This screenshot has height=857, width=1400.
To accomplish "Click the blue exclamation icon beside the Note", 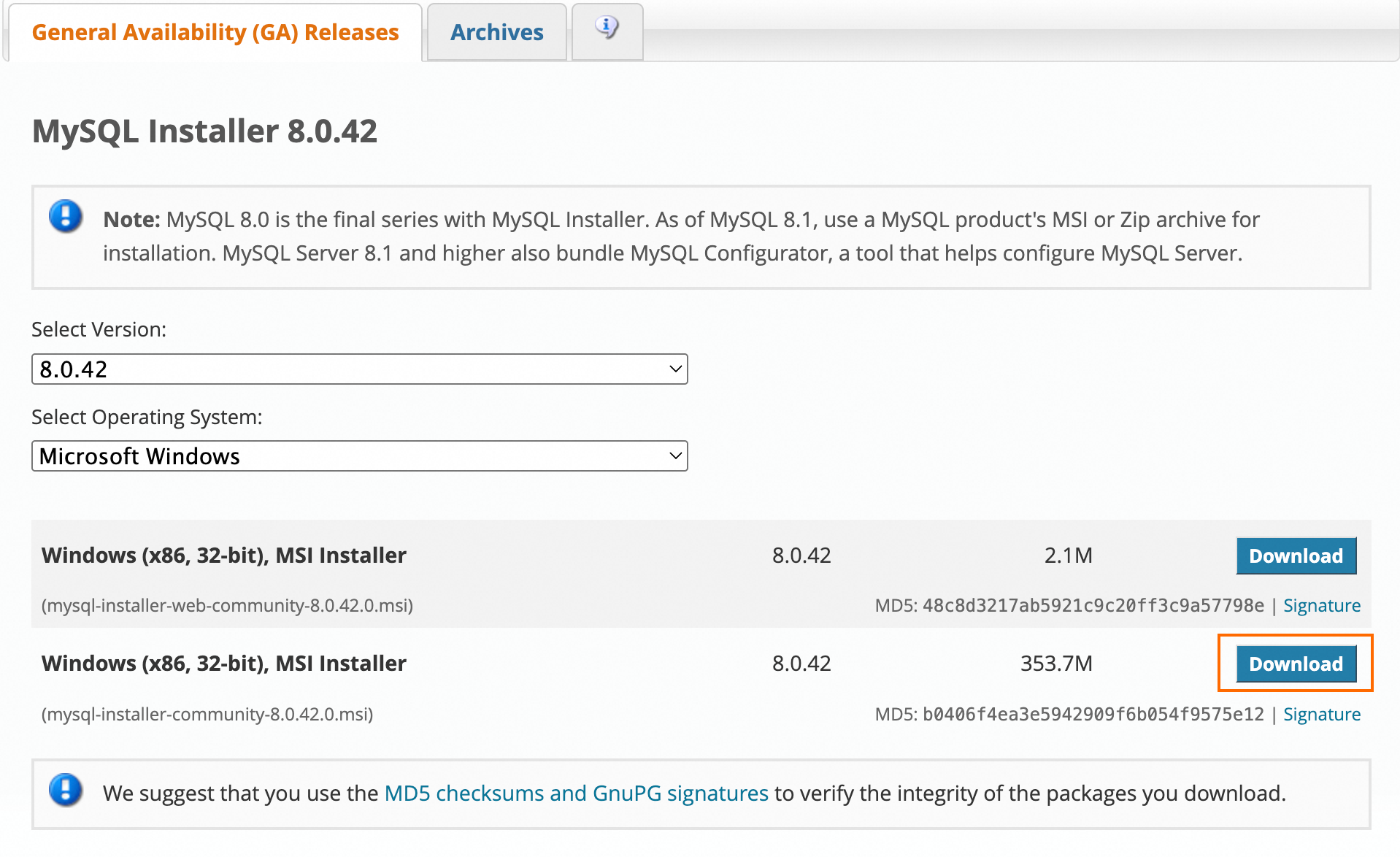I will pos(66,217).
